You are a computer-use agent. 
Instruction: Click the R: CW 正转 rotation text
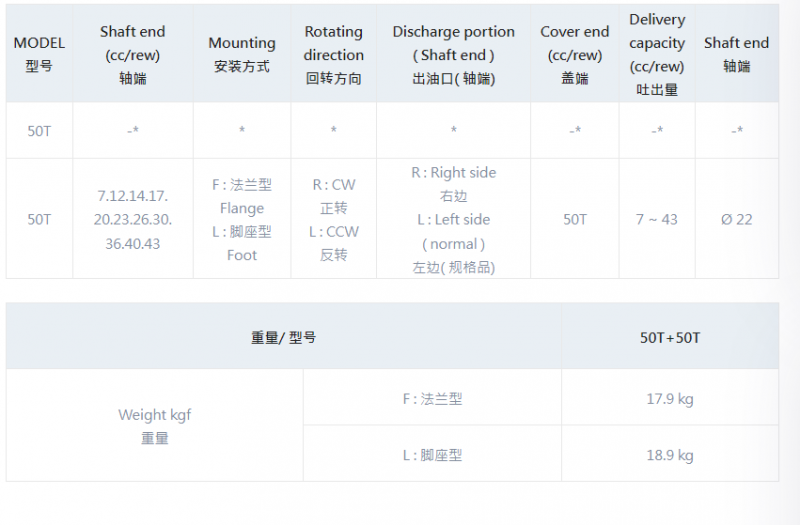pos(334,196)
